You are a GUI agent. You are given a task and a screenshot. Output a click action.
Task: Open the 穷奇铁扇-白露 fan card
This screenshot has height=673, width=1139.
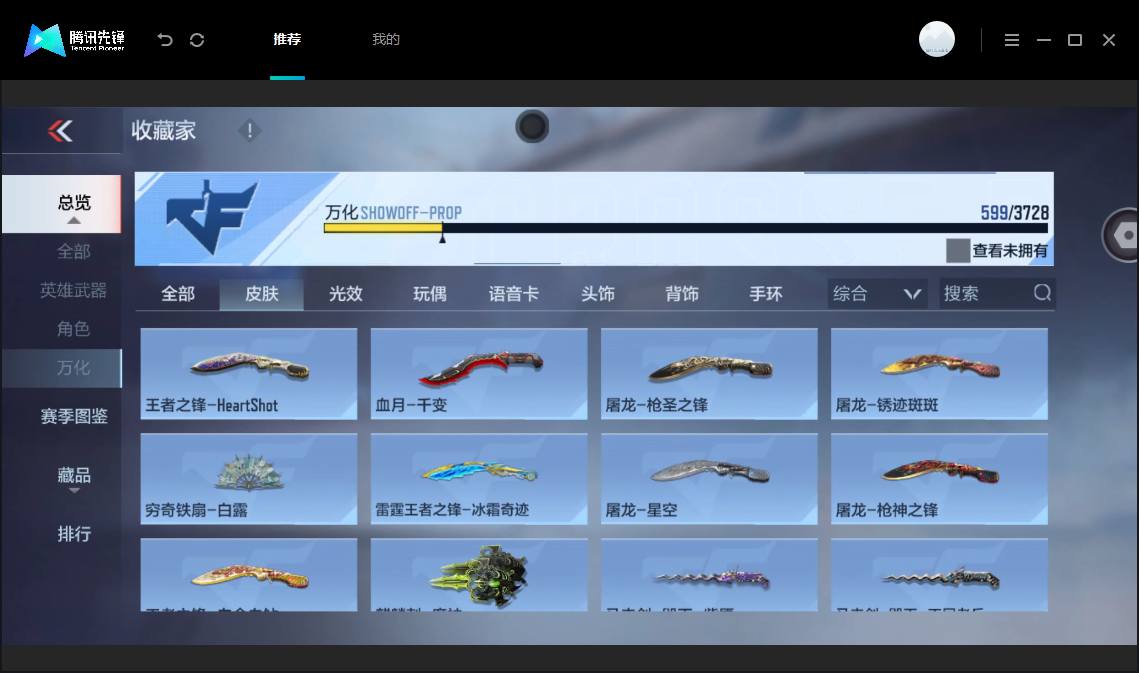click(x=249, y=479)
